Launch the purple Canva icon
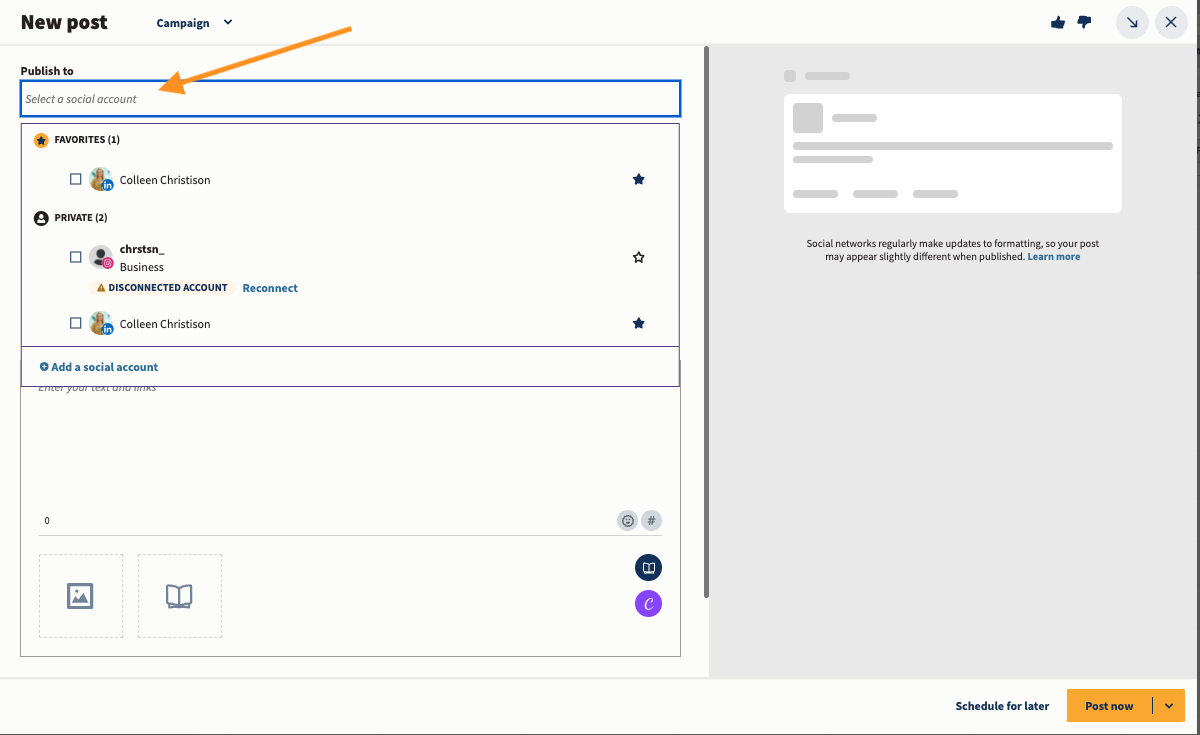This screenshot has width=1200, height=735. [648, 603]
